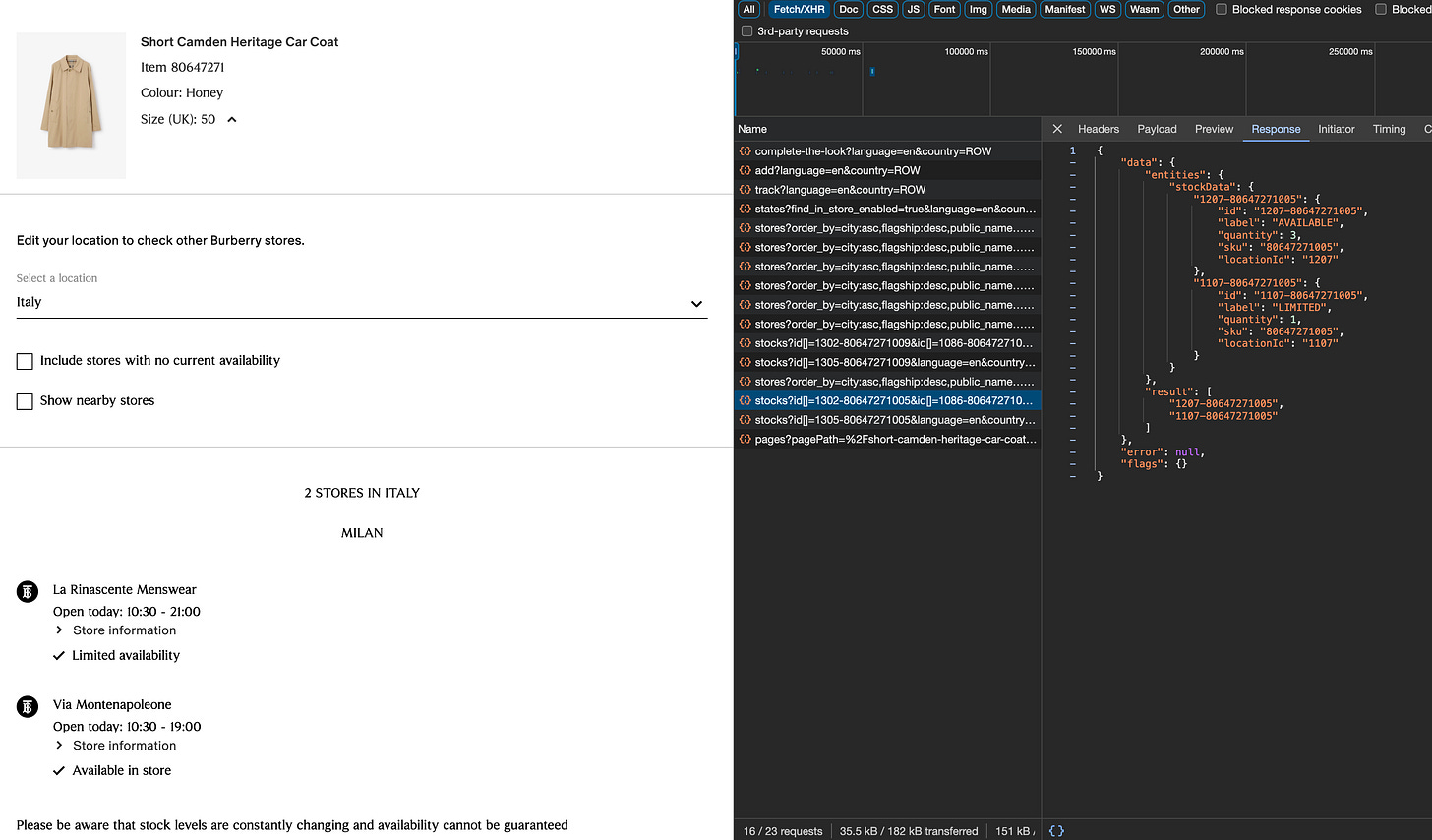Screen dimensions: 1432x840
Task: Filter by Media type
Action: [x=1016, y=9]
